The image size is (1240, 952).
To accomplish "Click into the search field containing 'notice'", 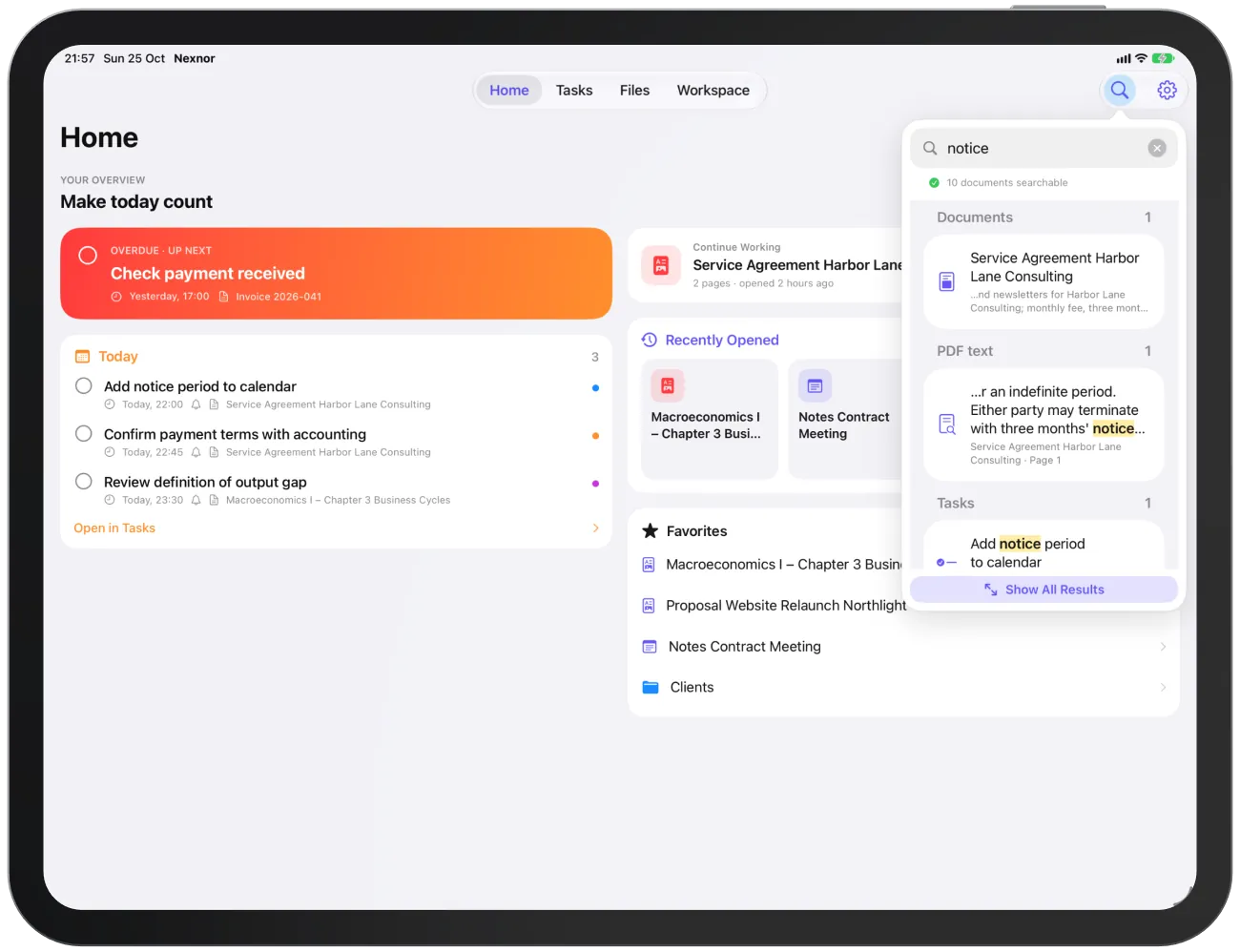I will (1044, 148).
